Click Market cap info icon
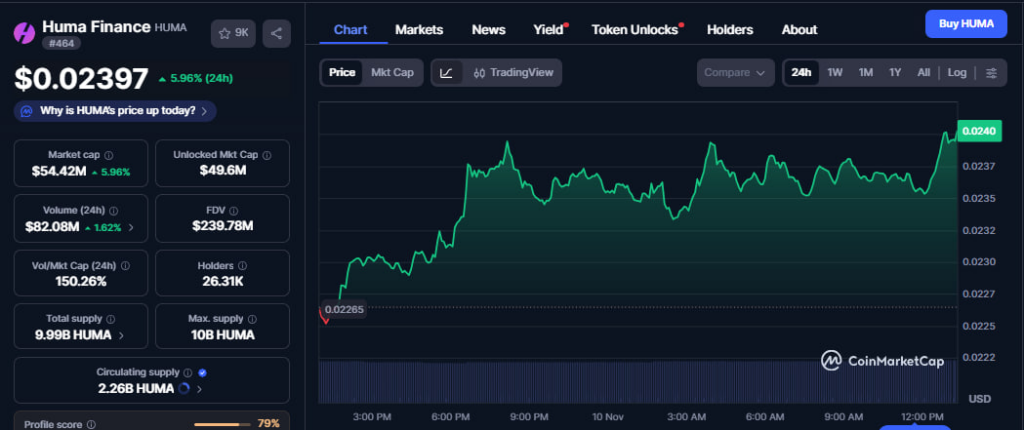Screen dimensions: 1024x430 108,156
